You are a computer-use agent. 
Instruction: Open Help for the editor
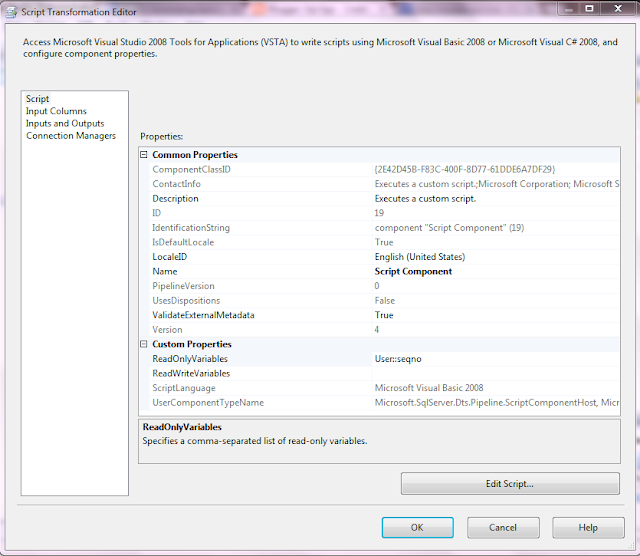588,527
